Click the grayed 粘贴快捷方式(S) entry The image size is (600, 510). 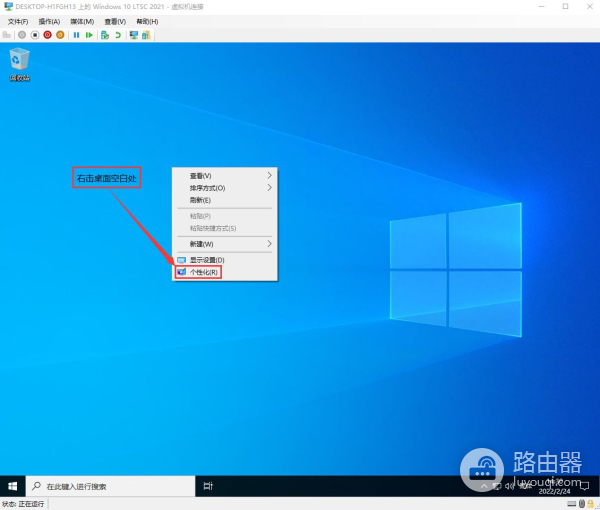[x=225, y=228]
